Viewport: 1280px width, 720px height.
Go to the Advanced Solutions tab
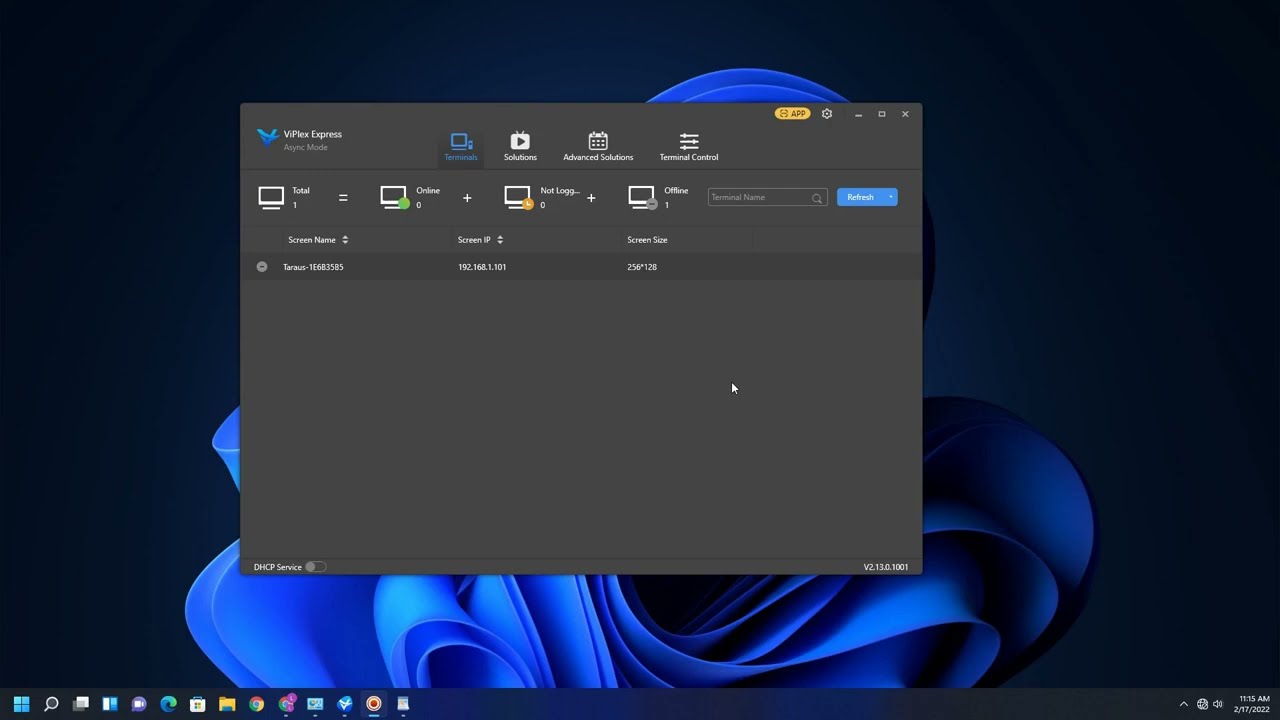598,146
